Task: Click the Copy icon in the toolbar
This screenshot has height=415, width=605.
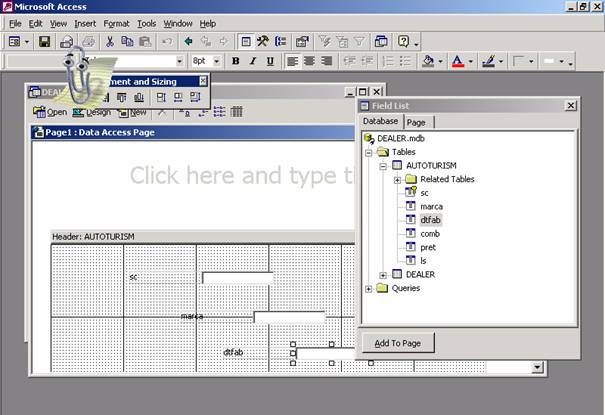Action: point(127,42)
